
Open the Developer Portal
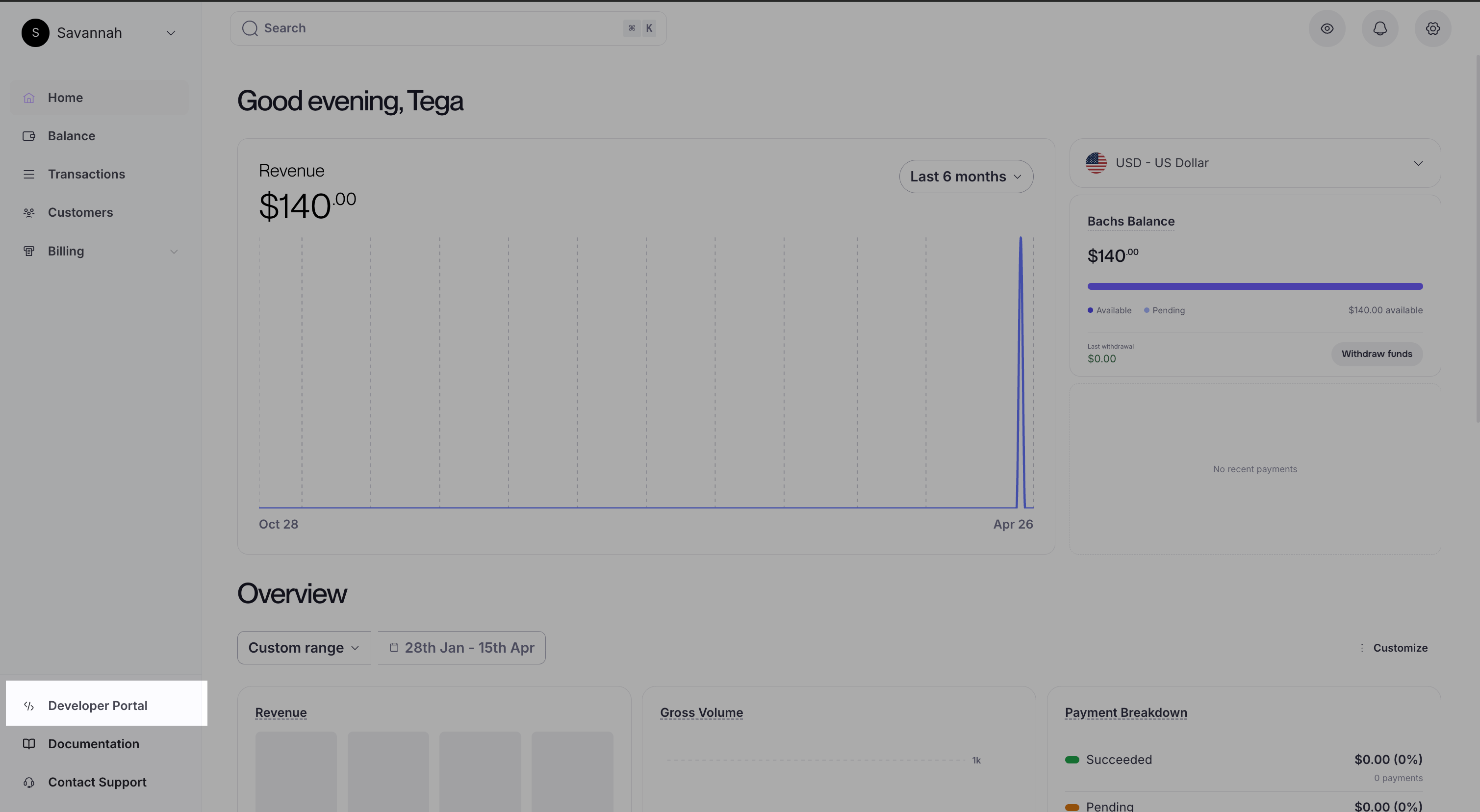coord(106,705)
